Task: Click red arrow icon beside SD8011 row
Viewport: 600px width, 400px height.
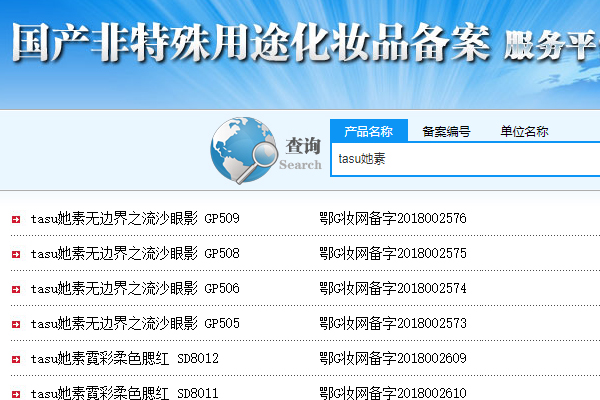Action: point(16,394)
